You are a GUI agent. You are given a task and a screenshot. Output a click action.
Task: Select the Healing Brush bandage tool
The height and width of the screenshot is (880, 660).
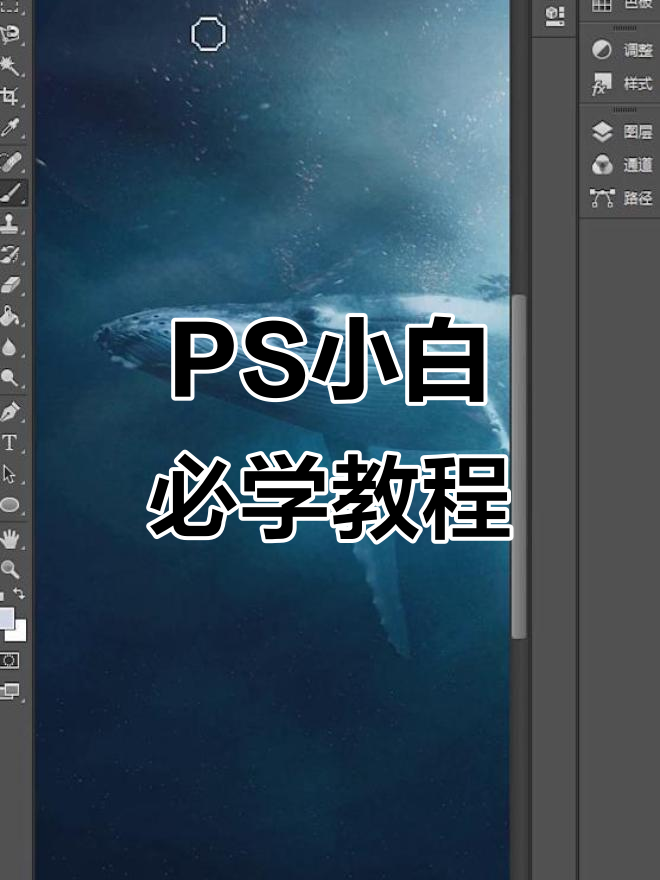pyautogui.click(x=10, y=162)
